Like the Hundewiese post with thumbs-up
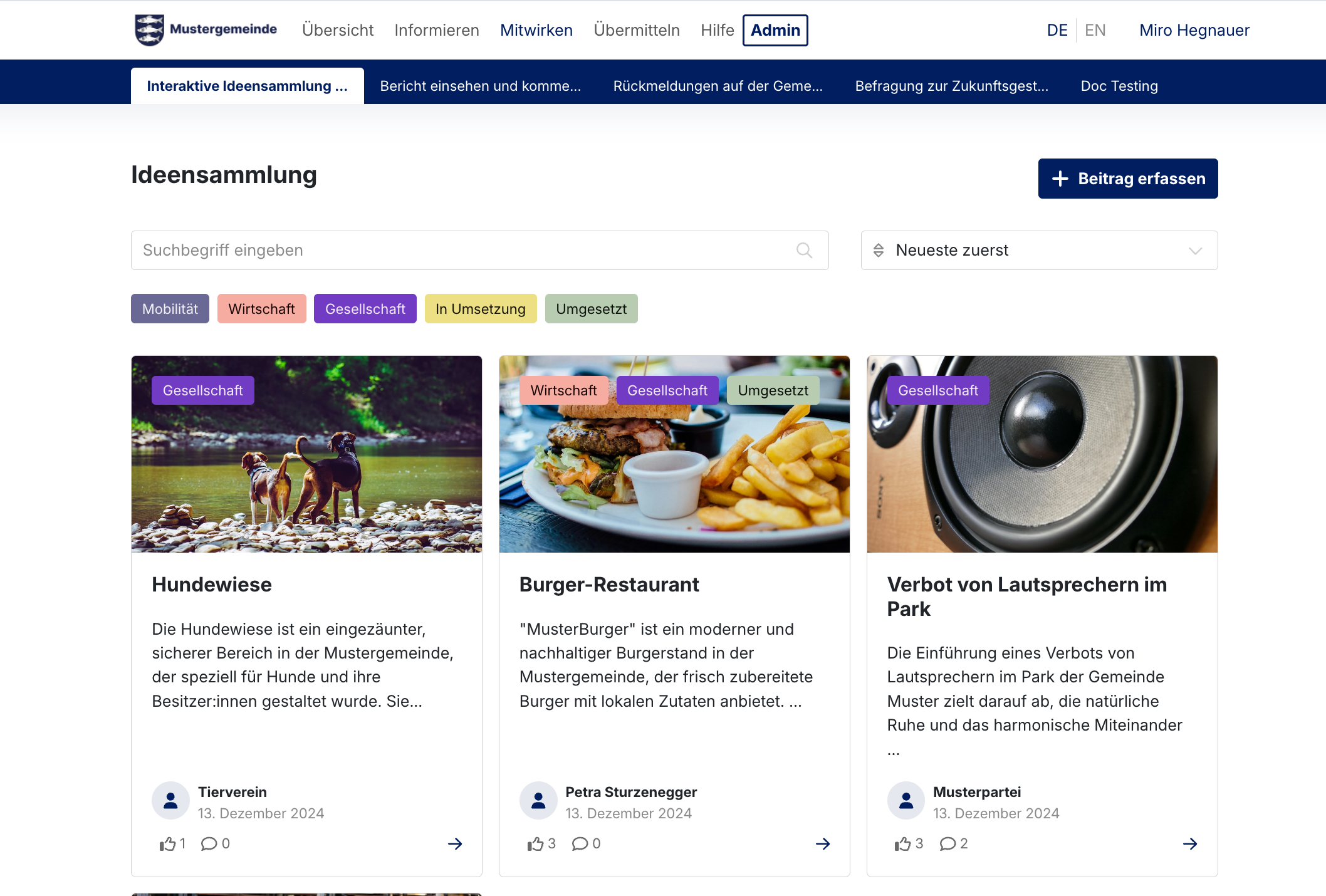Image resolution: width=1326 pixels, height=896 pixels. [167, 844]
